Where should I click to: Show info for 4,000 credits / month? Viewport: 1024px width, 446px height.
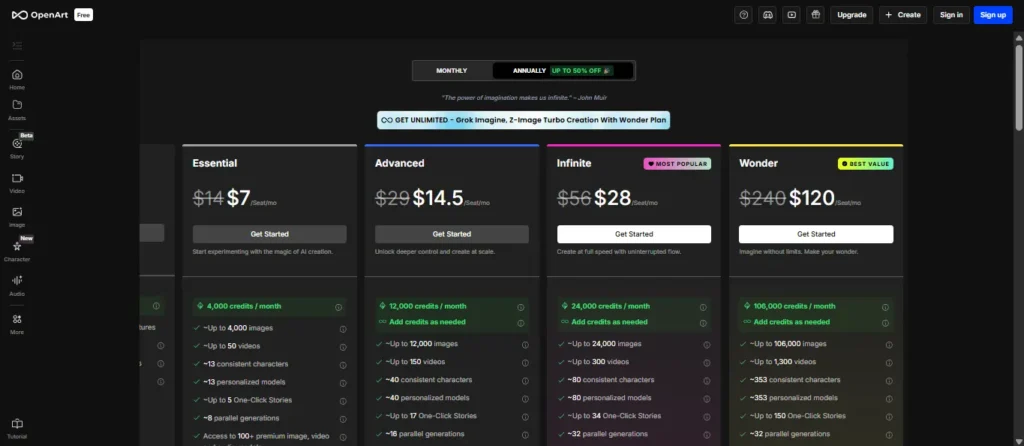coord(338,307)
